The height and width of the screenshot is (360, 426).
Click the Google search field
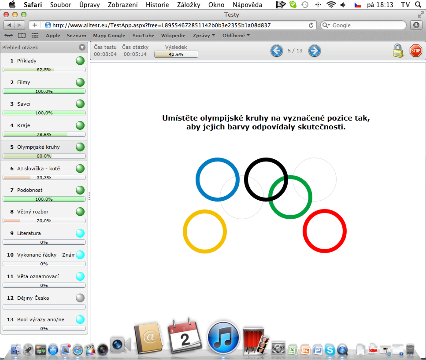tap(364, 25)
